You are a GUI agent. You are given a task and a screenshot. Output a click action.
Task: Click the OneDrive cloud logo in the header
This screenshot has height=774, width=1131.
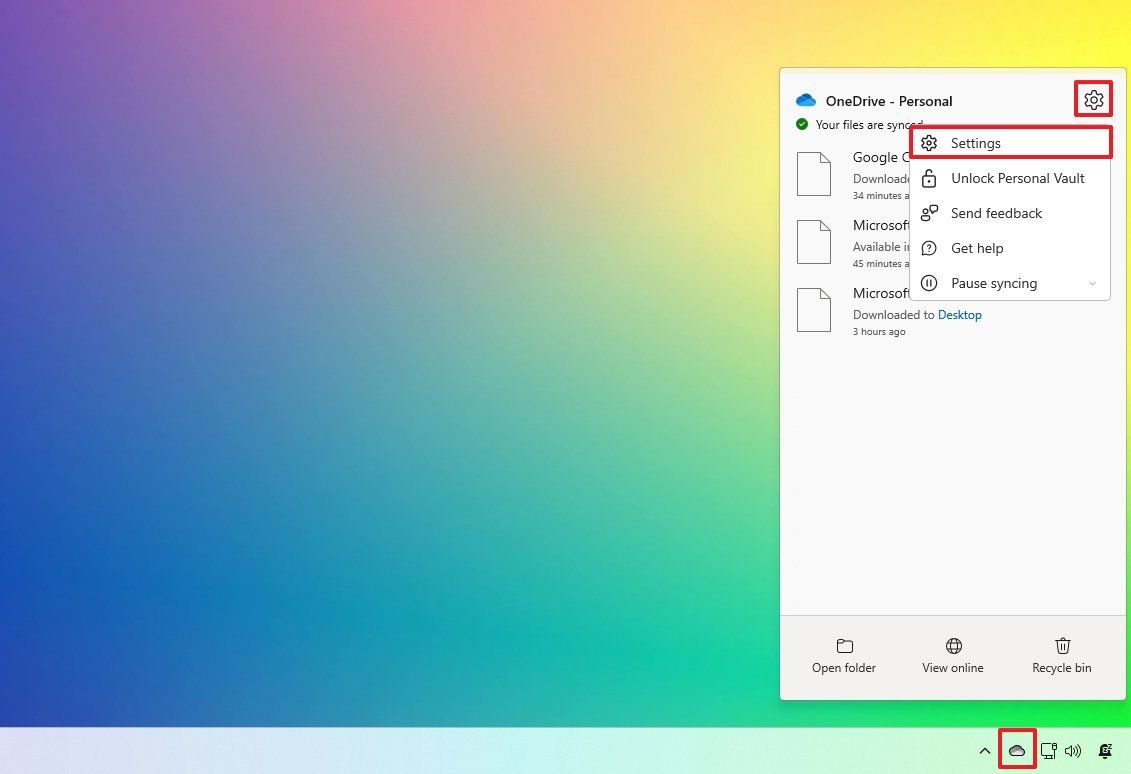[x=806, y=100]
